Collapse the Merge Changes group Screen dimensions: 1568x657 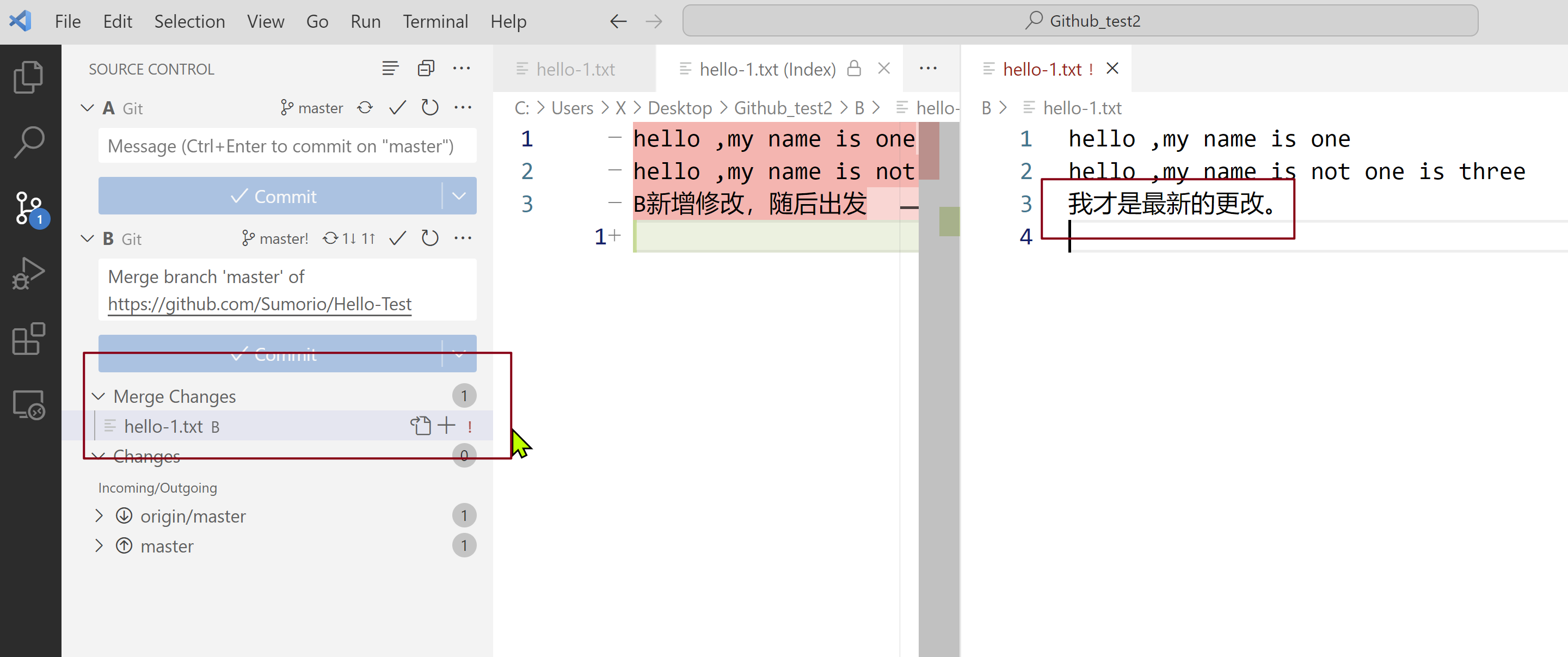point(99,396)
